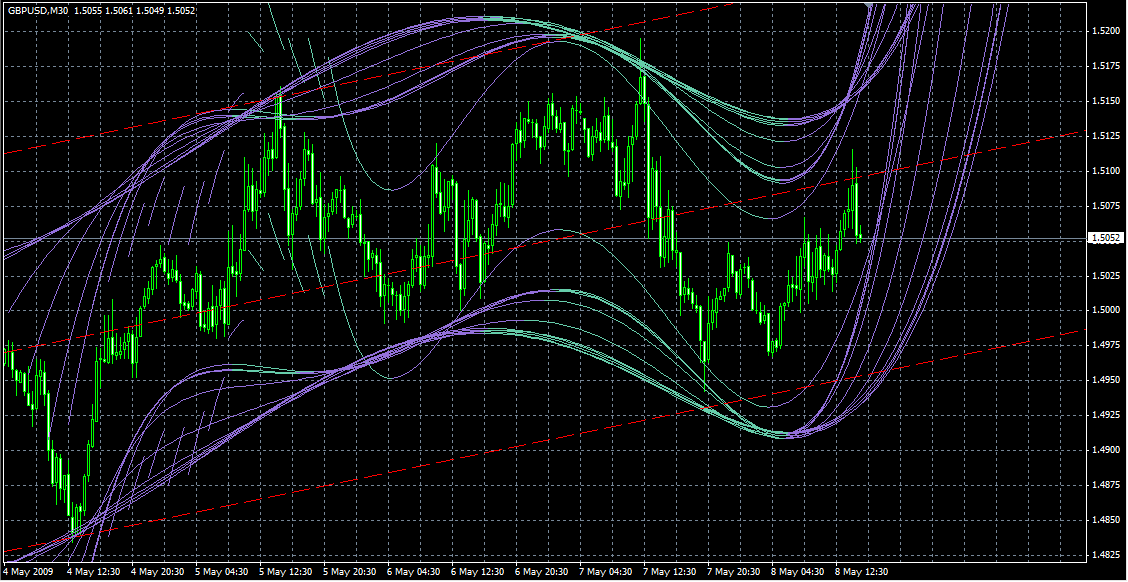The height and width of the screenshot is (582, 1128).
Task: Click the 1.5000 price axis label
Action: tap(1106, 311)
